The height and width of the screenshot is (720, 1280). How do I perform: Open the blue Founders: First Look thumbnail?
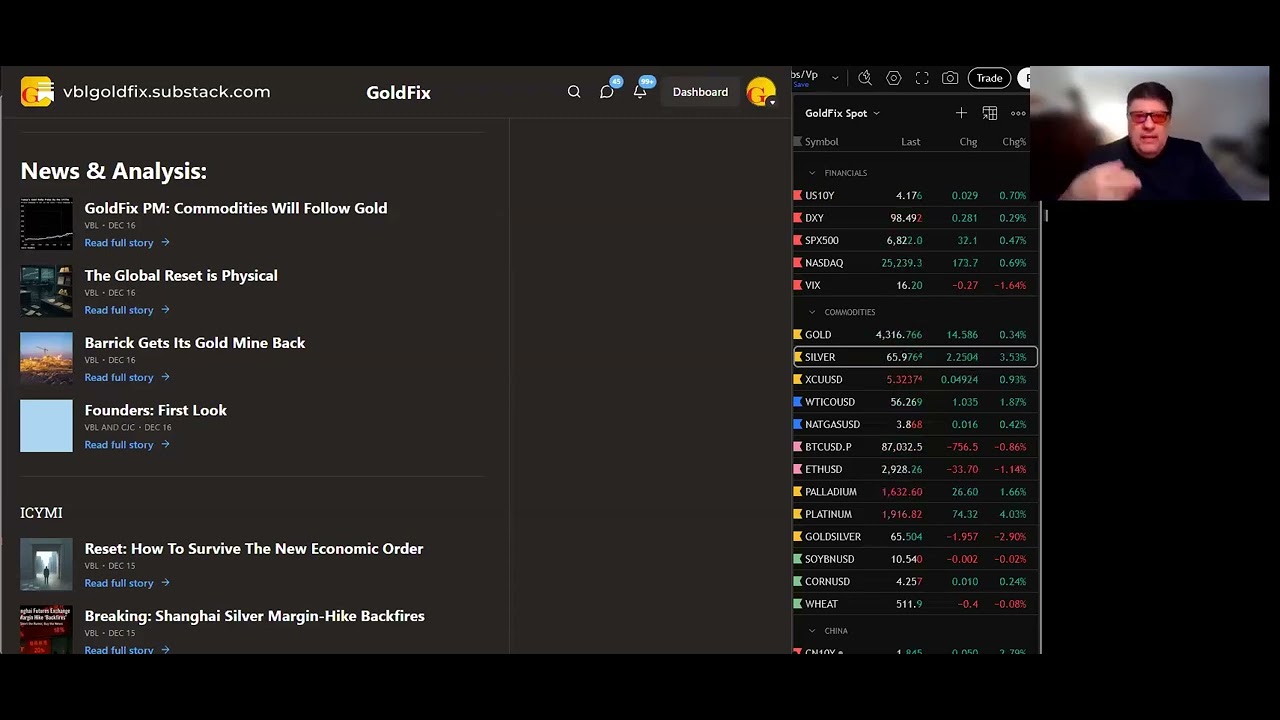pyautogui.click(x=46, y=426)
